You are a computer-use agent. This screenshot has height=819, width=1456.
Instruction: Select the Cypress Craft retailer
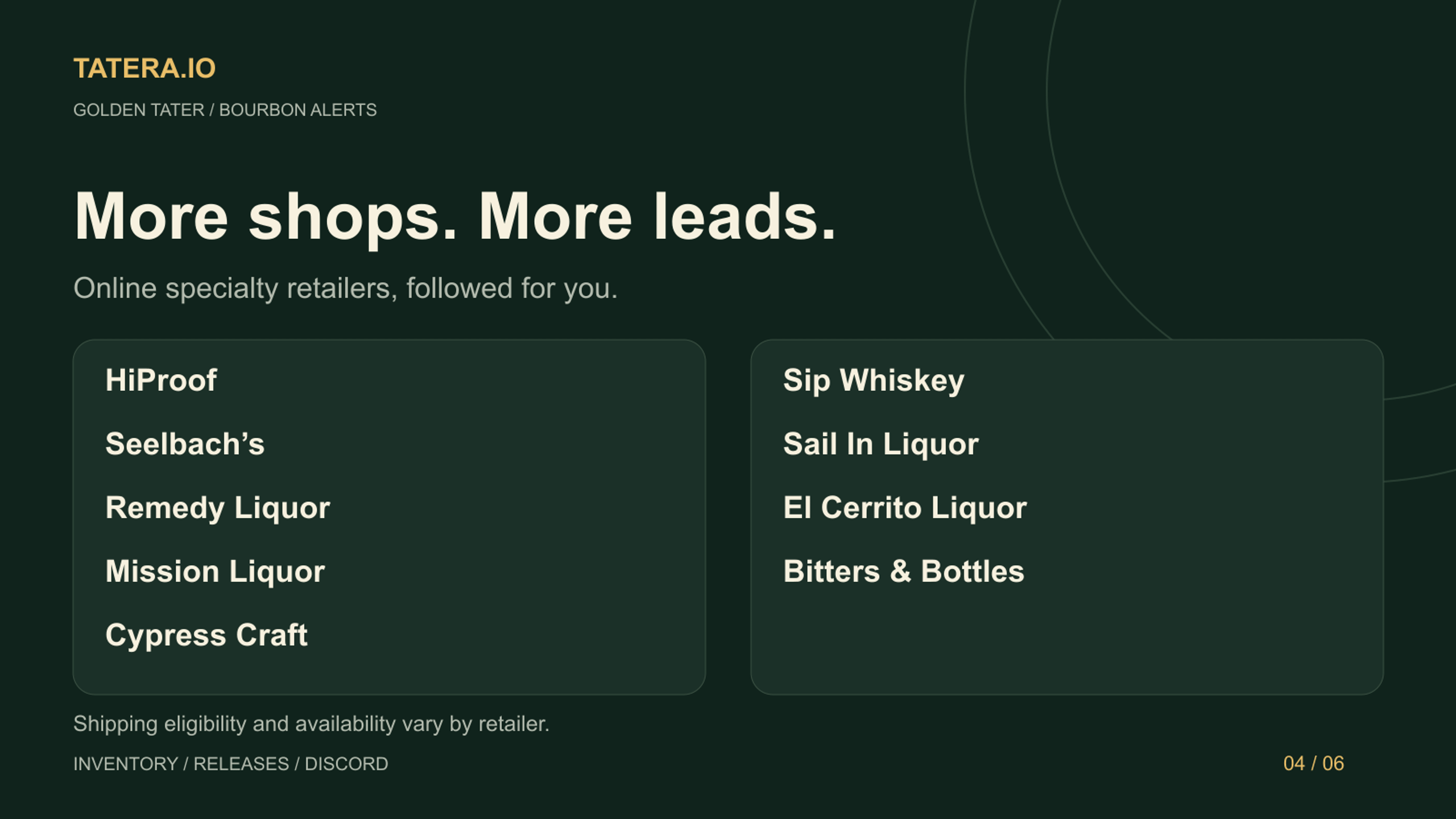click(206, 635)
